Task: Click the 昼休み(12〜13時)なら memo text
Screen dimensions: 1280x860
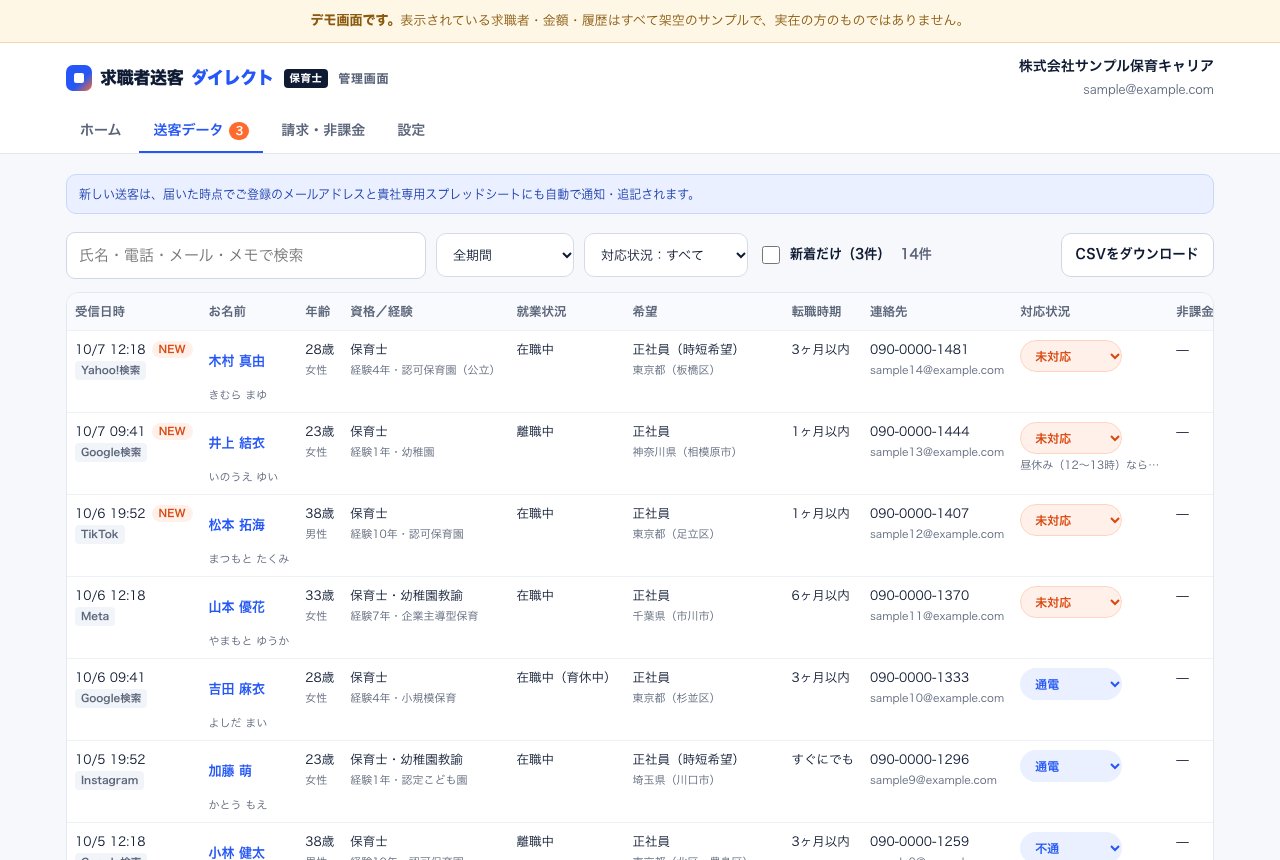Action: 1089,465
